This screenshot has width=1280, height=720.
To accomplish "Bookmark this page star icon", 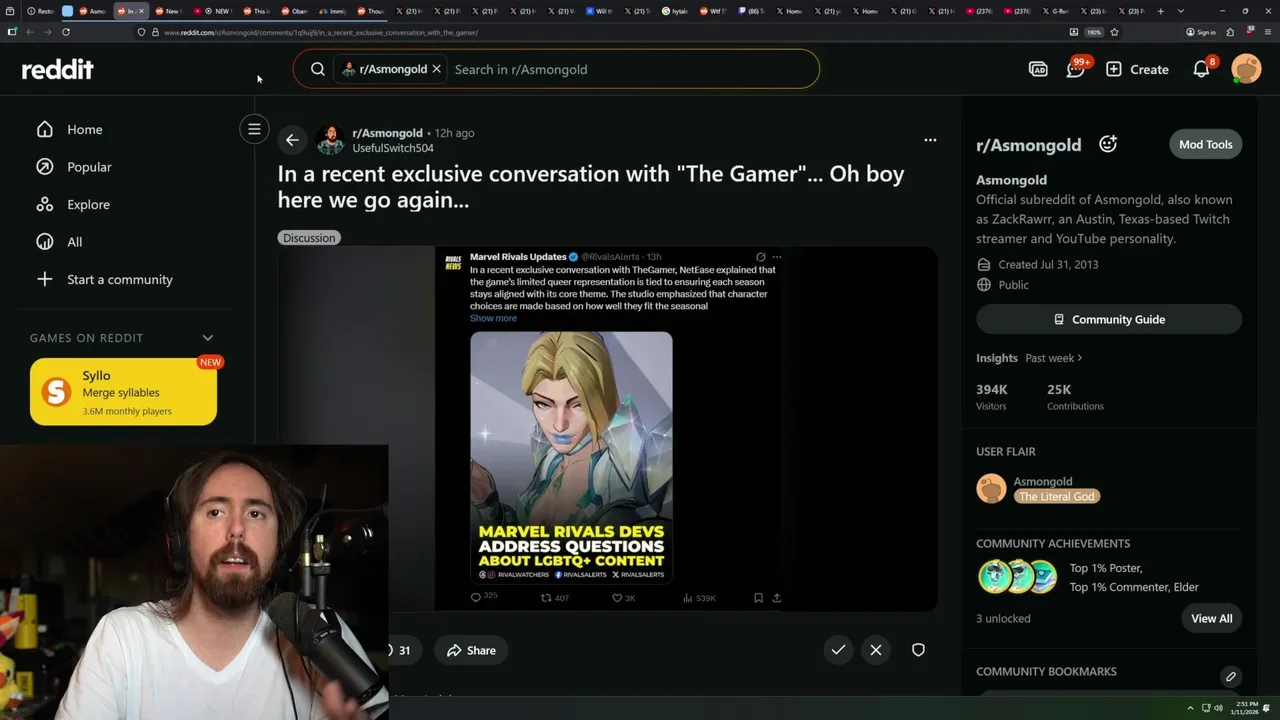I will coord(1114,32).
